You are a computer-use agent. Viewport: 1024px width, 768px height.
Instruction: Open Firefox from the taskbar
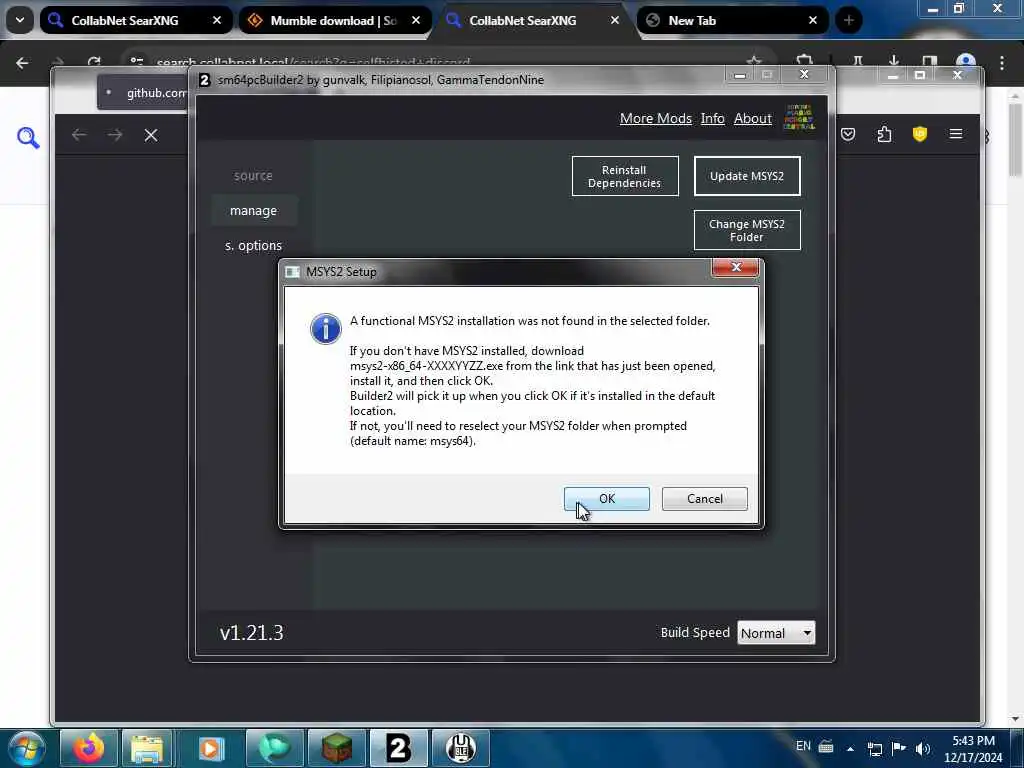(89, 748)
